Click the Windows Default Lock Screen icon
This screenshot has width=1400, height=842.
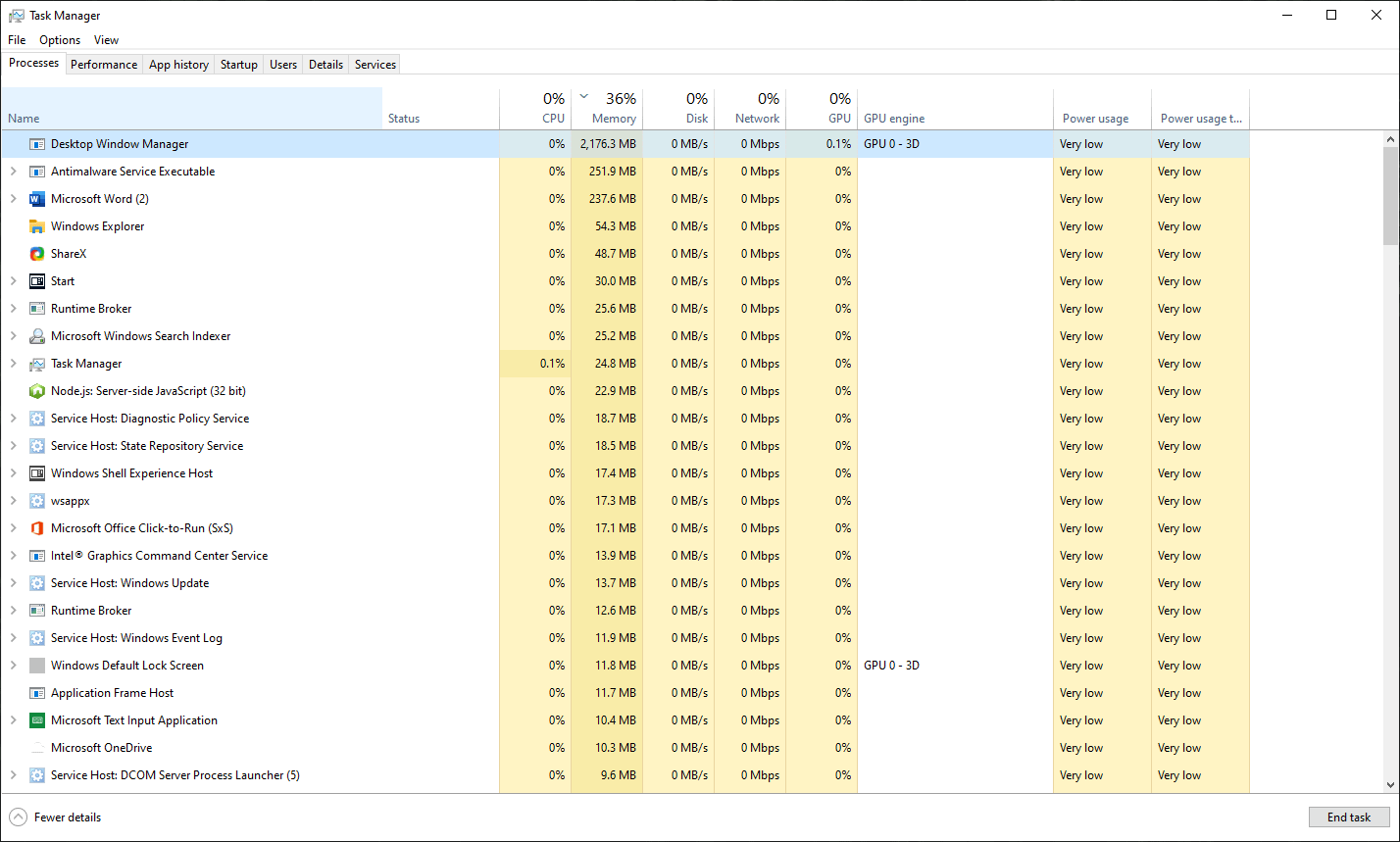coord(37,666)
